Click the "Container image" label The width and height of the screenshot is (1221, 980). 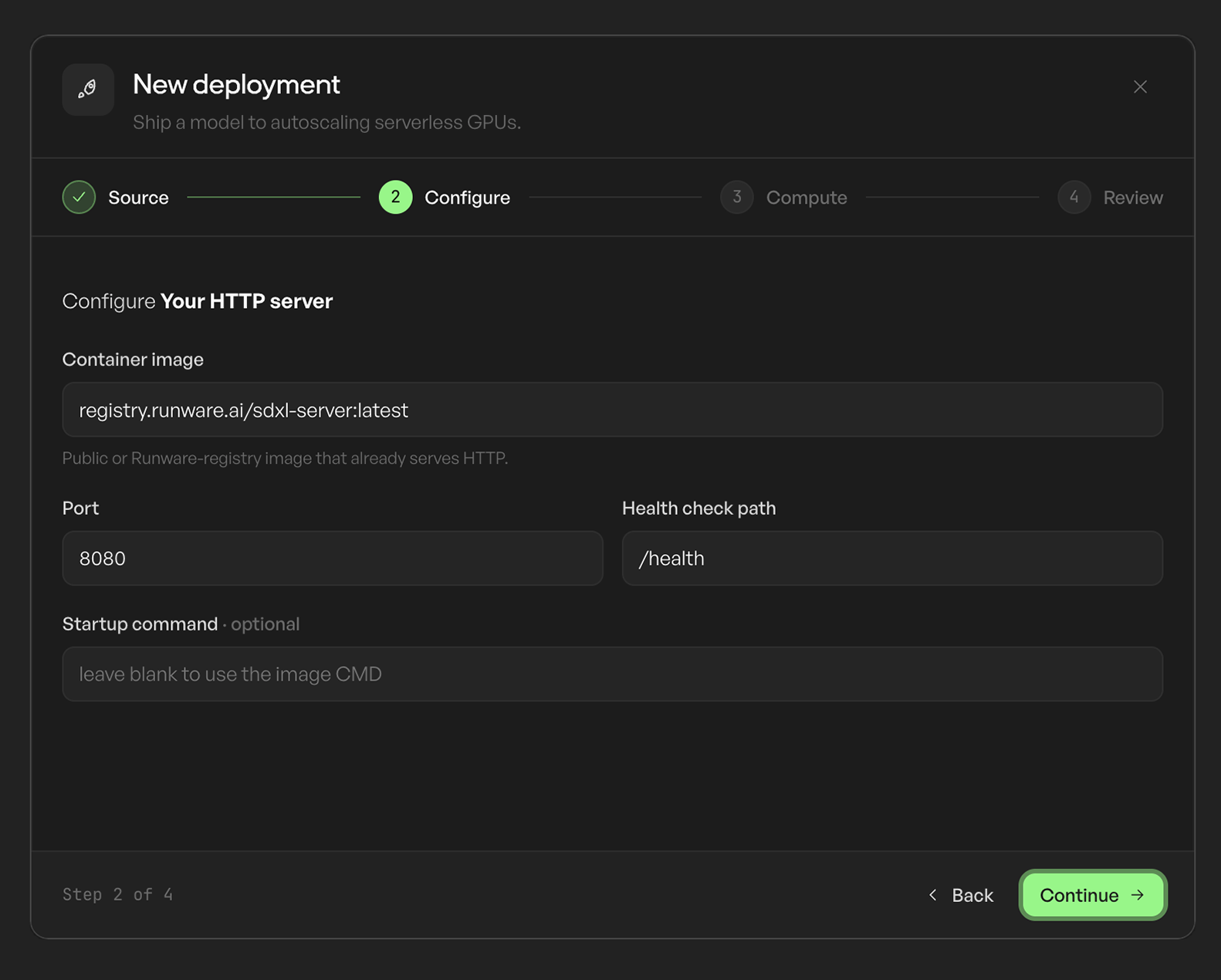133,360
